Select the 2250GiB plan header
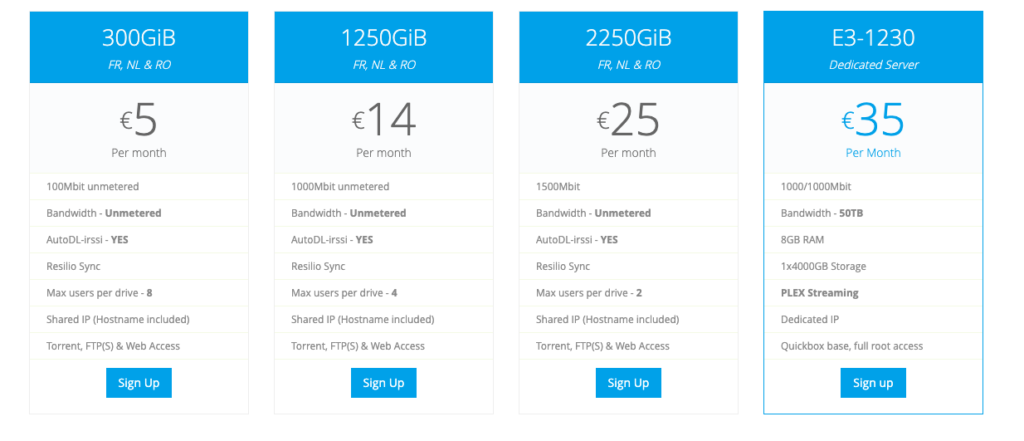 628,47
